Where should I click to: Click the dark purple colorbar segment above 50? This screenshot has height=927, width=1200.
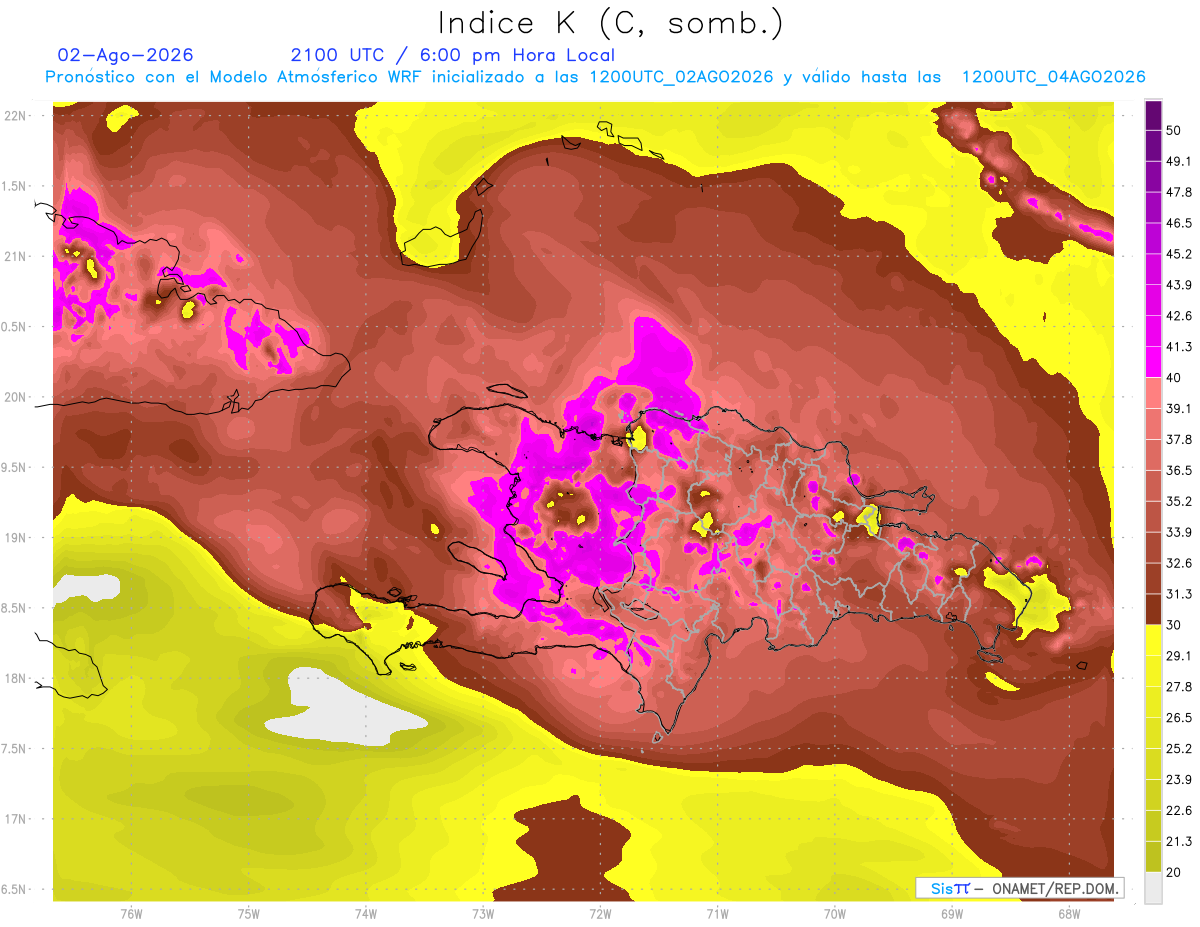1153,115
